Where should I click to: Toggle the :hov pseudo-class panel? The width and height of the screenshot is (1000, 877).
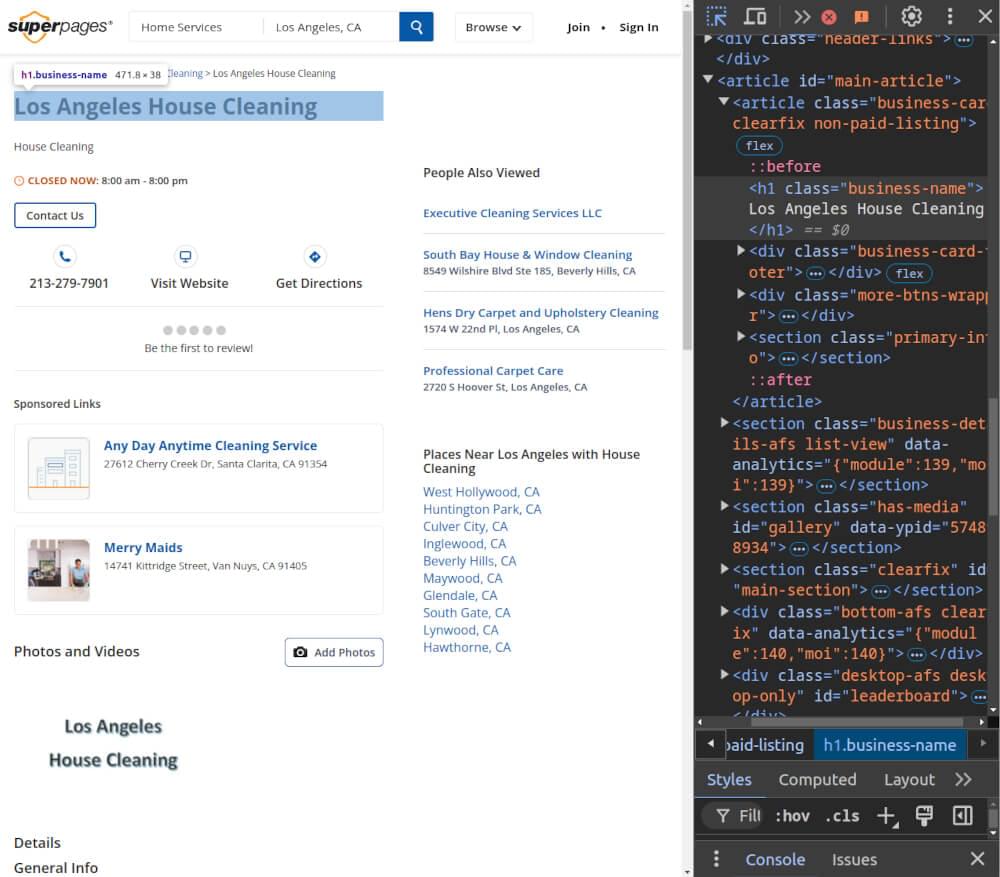[x=792, y=815]
